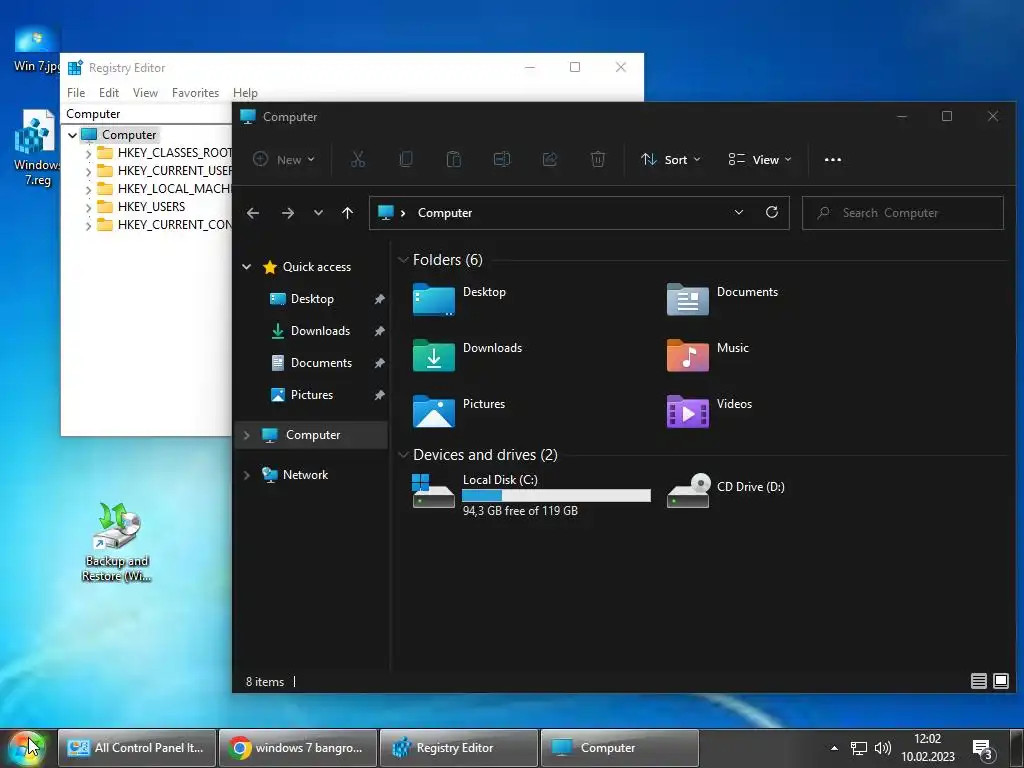This screenshot has width=1024, height=768.
Task: Open the Documents folder icon
Action: (688, 299)
